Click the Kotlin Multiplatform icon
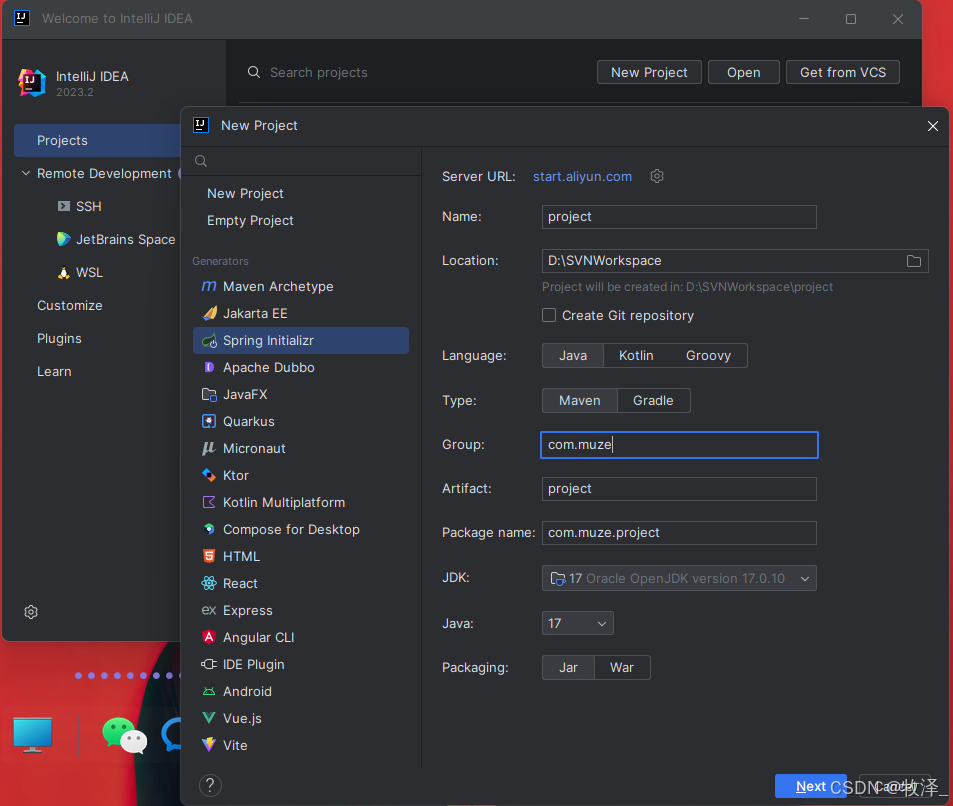The height and width of the screenshot is (806, 953). [209, 502]
